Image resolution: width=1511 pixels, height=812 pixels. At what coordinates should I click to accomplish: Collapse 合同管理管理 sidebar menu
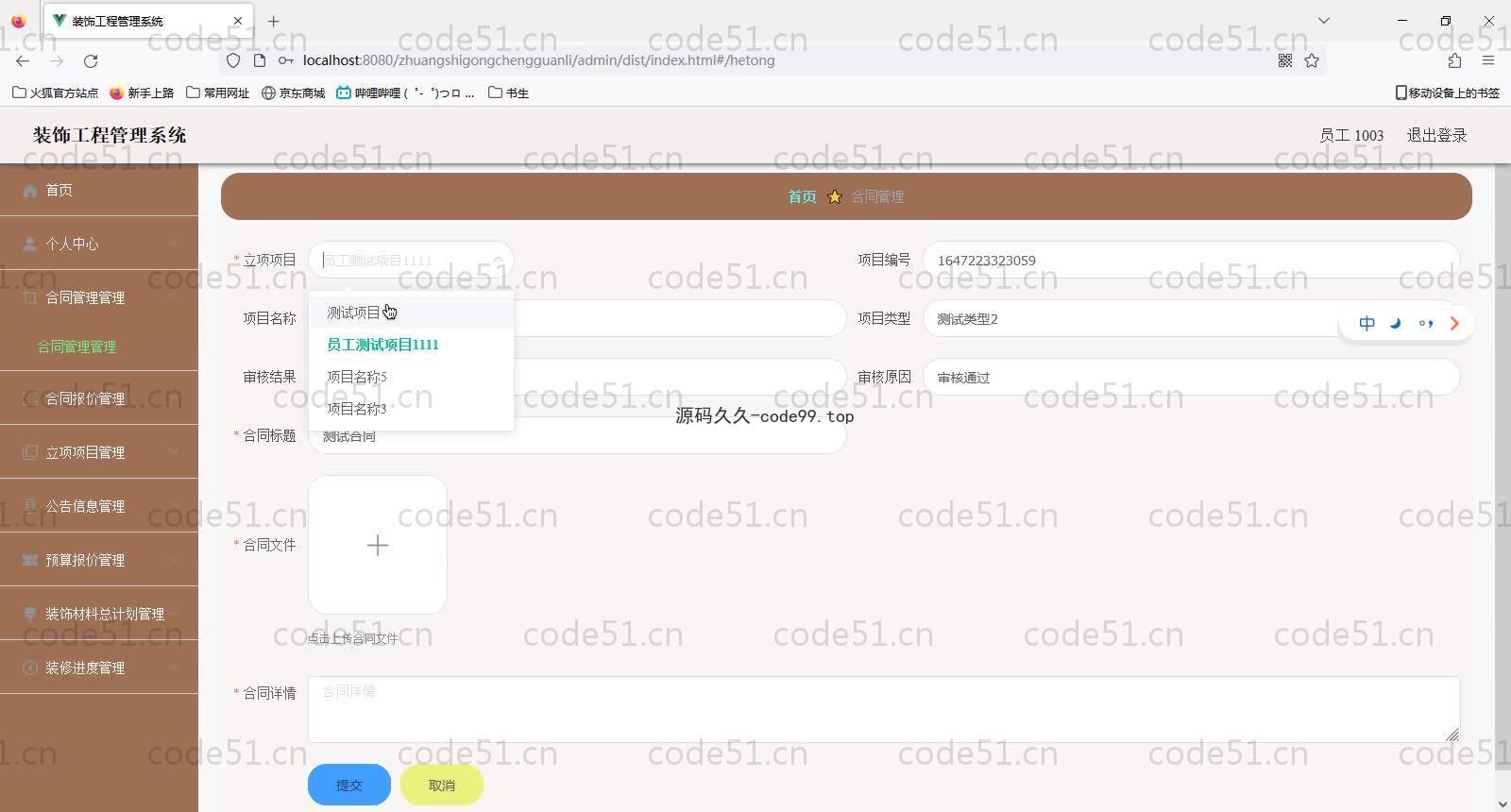pos(99,297)
